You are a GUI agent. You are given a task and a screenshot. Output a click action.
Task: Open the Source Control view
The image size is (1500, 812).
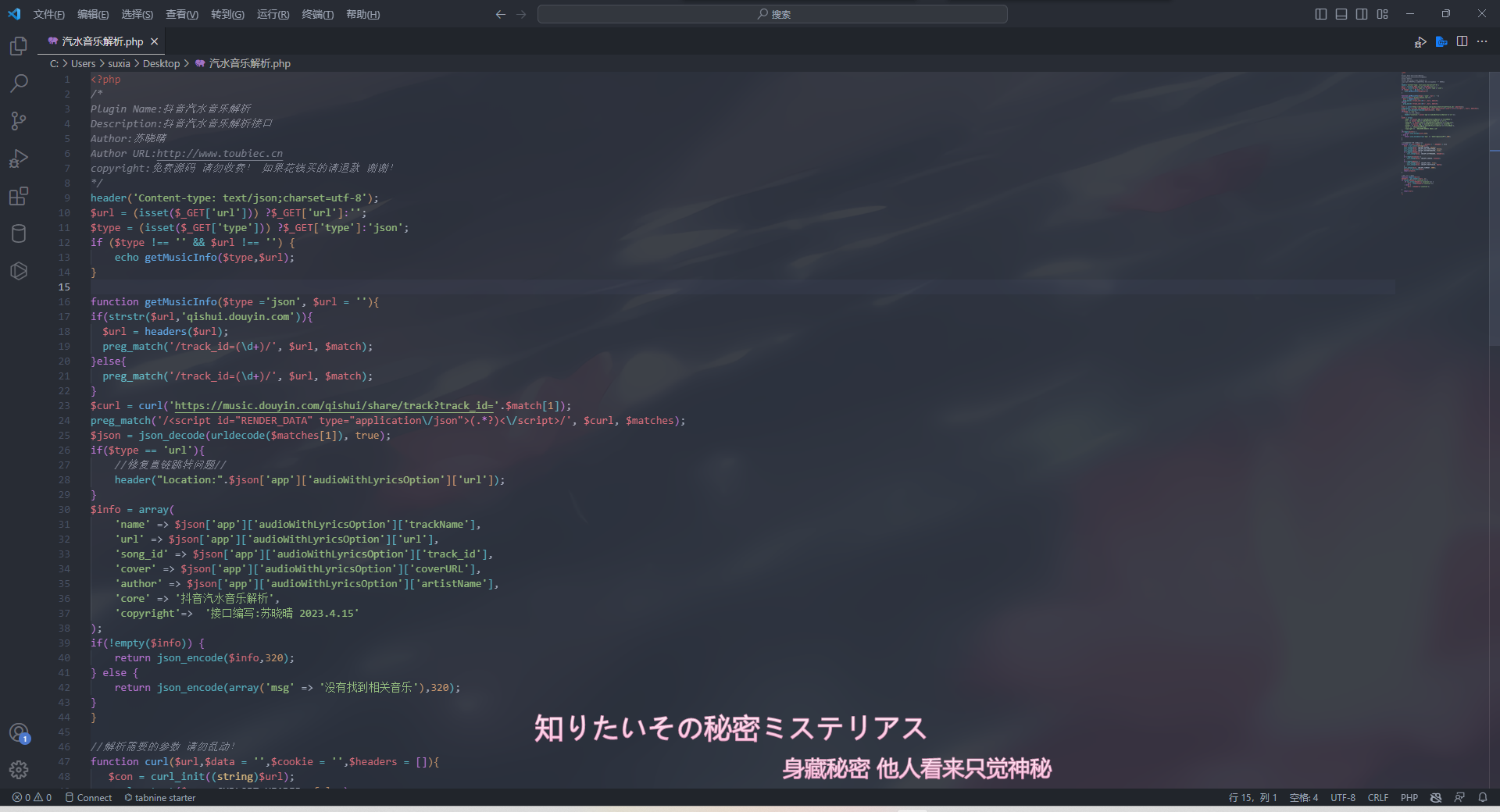19,120
